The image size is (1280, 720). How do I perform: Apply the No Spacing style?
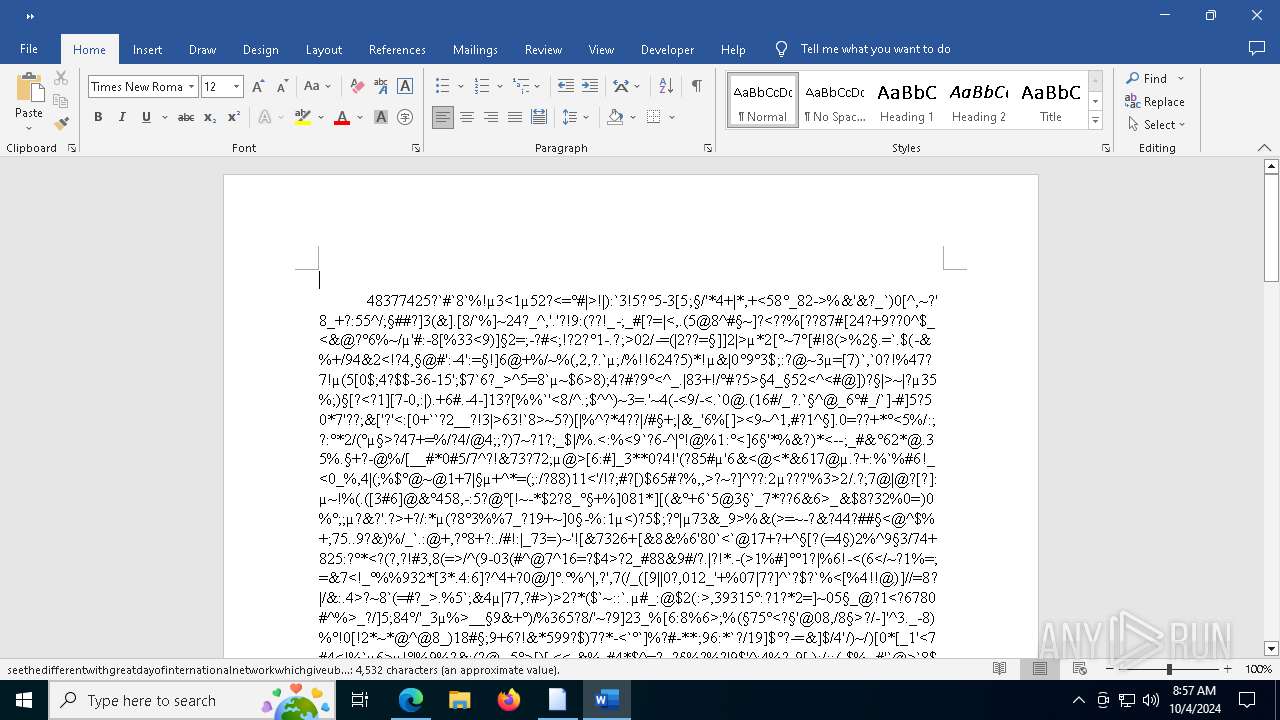click(x=835, y=100)
